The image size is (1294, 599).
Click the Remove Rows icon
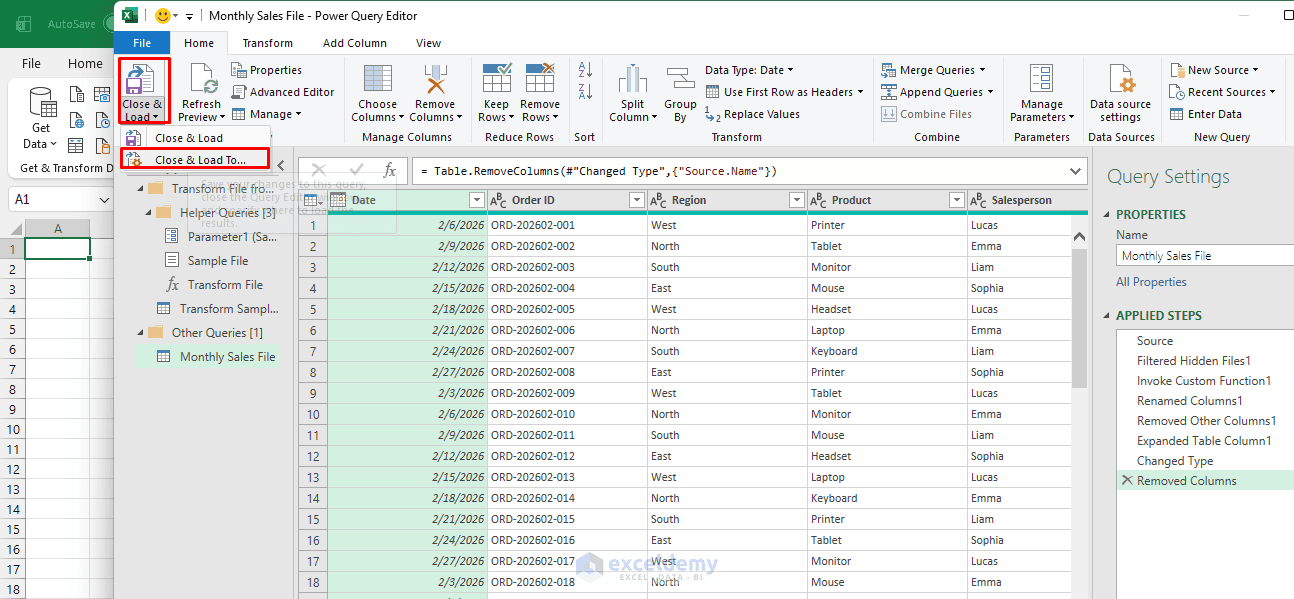[x=540, y=79]
